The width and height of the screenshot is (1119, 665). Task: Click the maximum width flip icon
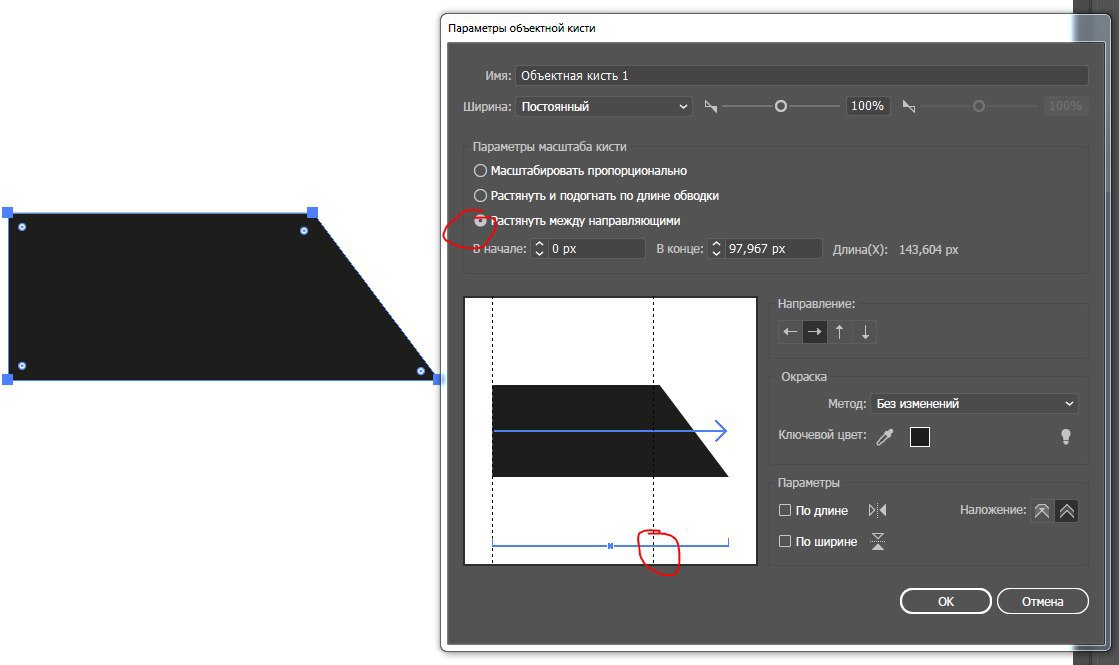(x=908, y=106)
